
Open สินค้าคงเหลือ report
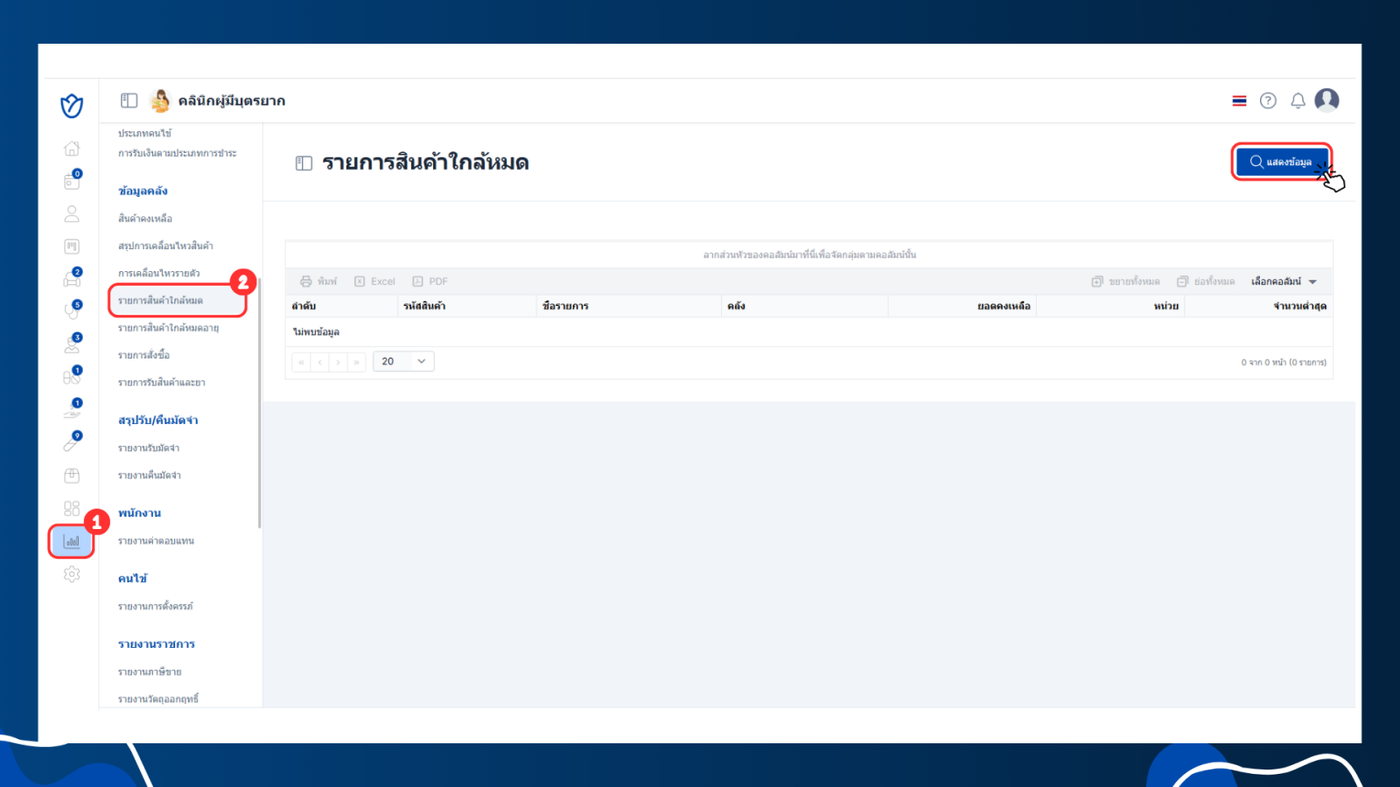pyautogui.click(x=145, y=218)
